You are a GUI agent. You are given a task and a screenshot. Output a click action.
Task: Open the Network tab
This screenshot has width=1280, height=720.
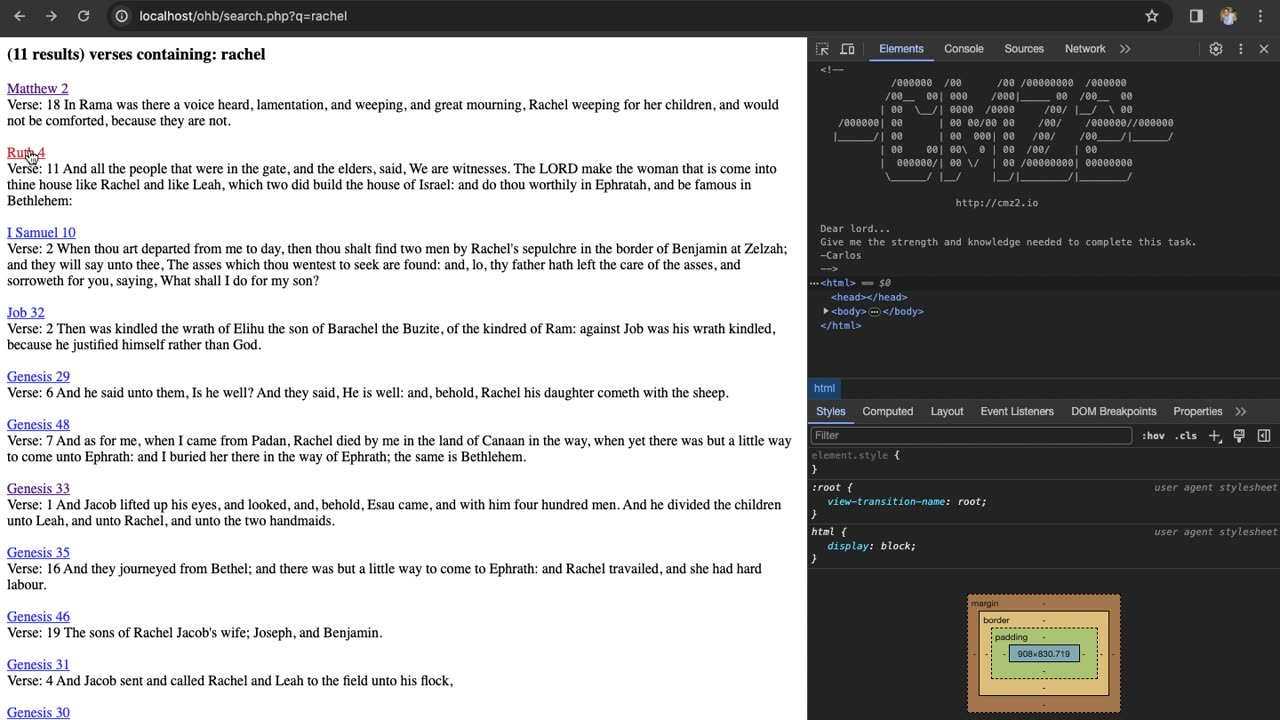coord(1085,49)
